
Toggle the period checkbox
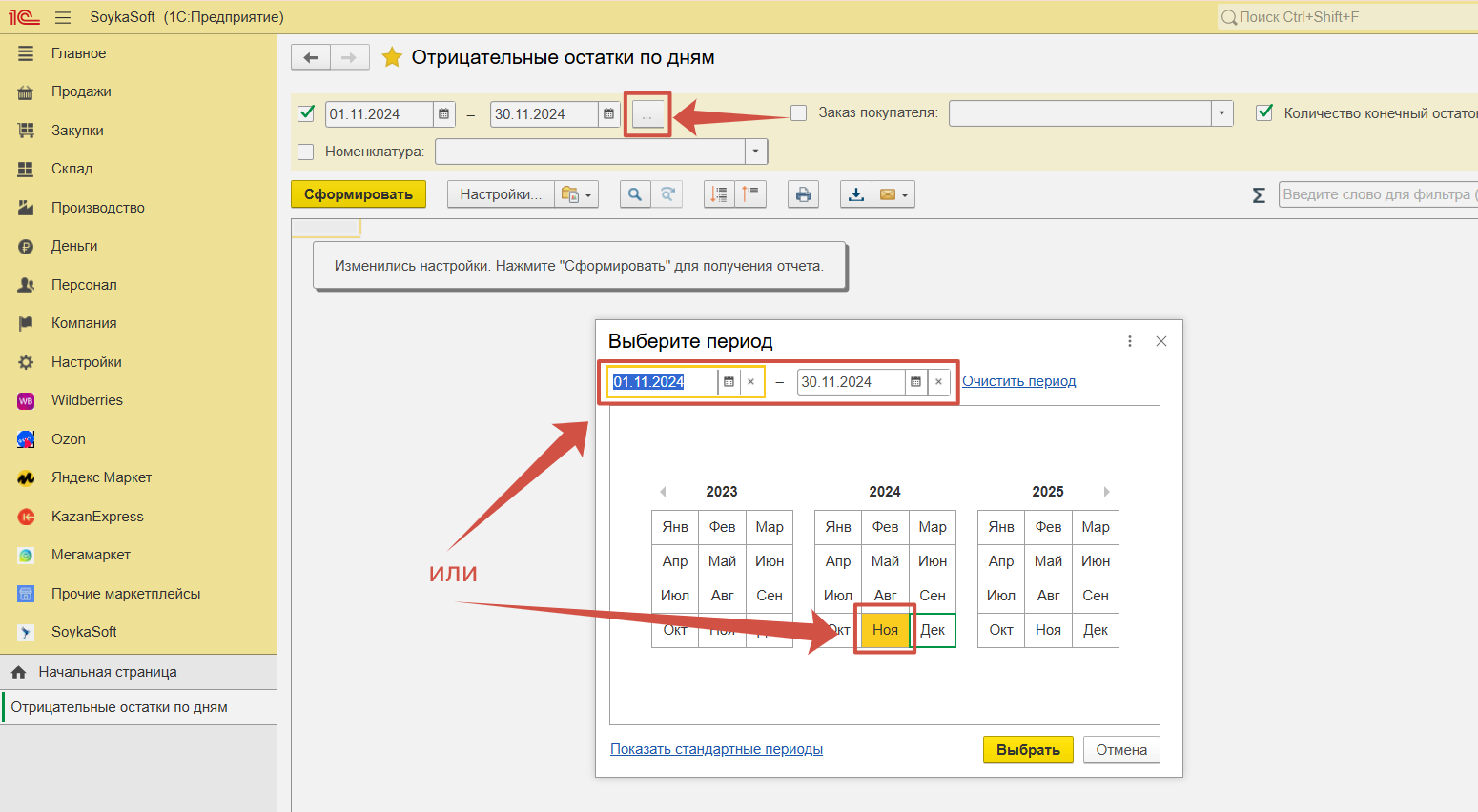pyautogui.click(x=306, y=113)
